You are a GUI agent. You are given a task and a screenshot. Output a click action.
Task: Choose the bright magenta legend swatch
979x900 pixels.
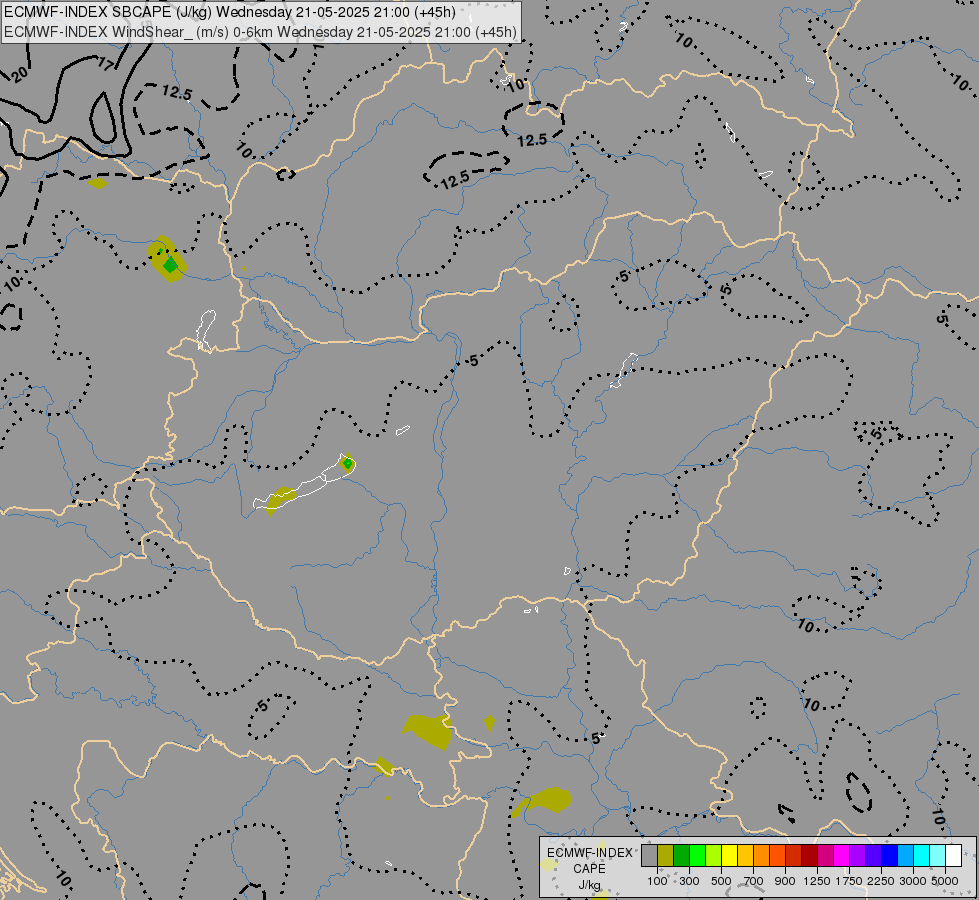pyautogui.click(x=841, y=855)
